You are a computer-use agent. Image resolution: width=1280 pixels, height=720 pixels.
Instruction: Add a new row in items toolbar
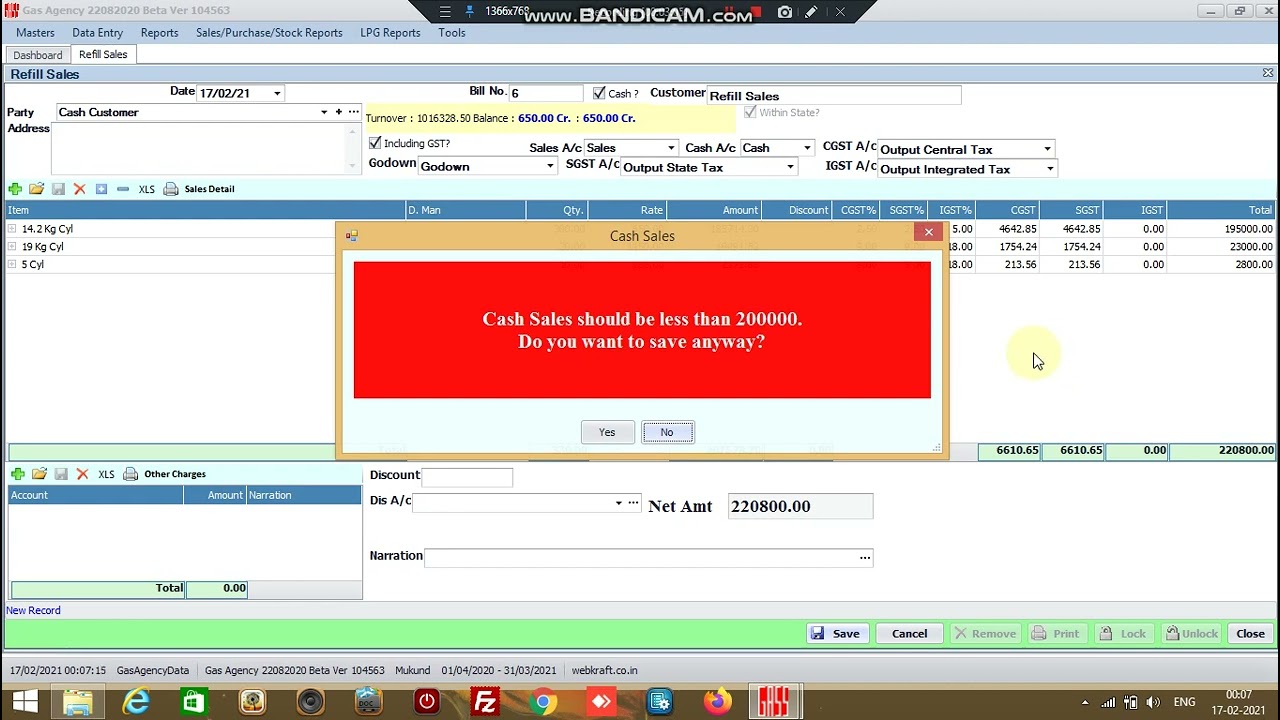tap(15, 189)
